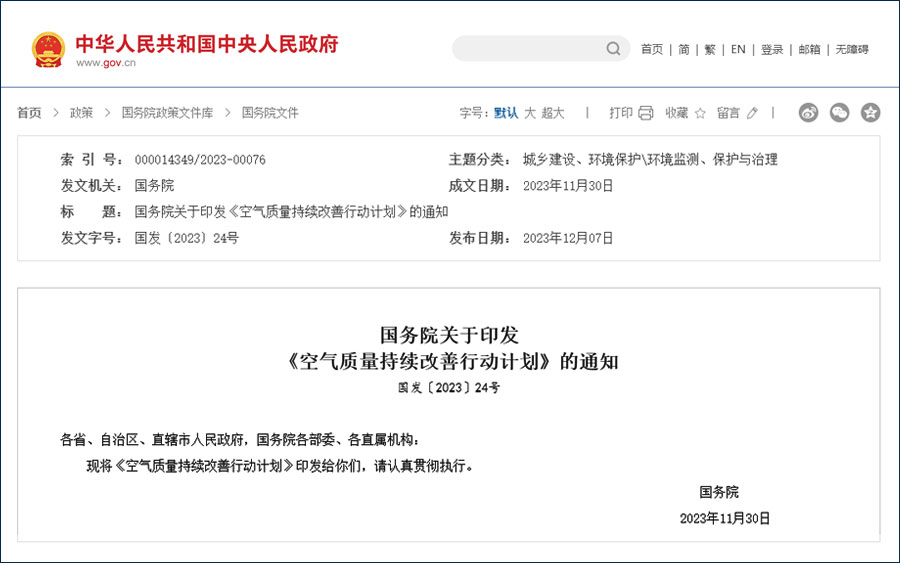
Task: Open the 邮箱 mailbox link
Action: pyautogui.click(x=809, y=49)
